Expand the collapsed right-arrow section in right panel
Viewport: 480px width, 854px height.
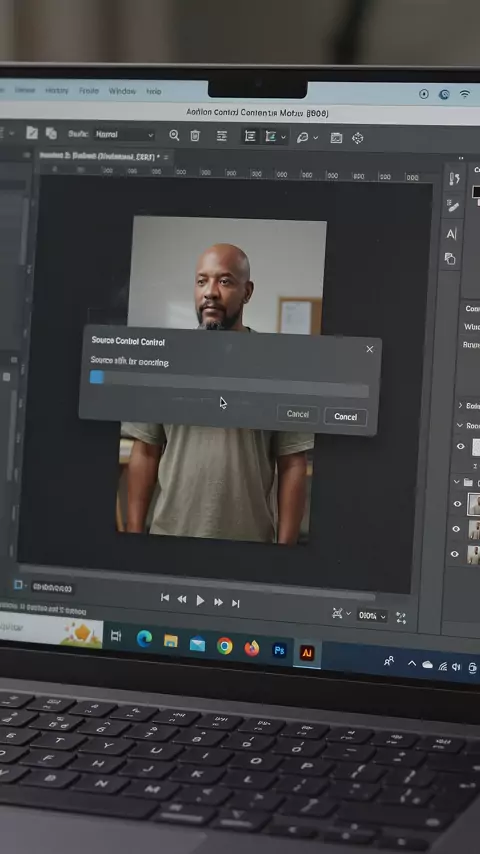pos(460,405)
